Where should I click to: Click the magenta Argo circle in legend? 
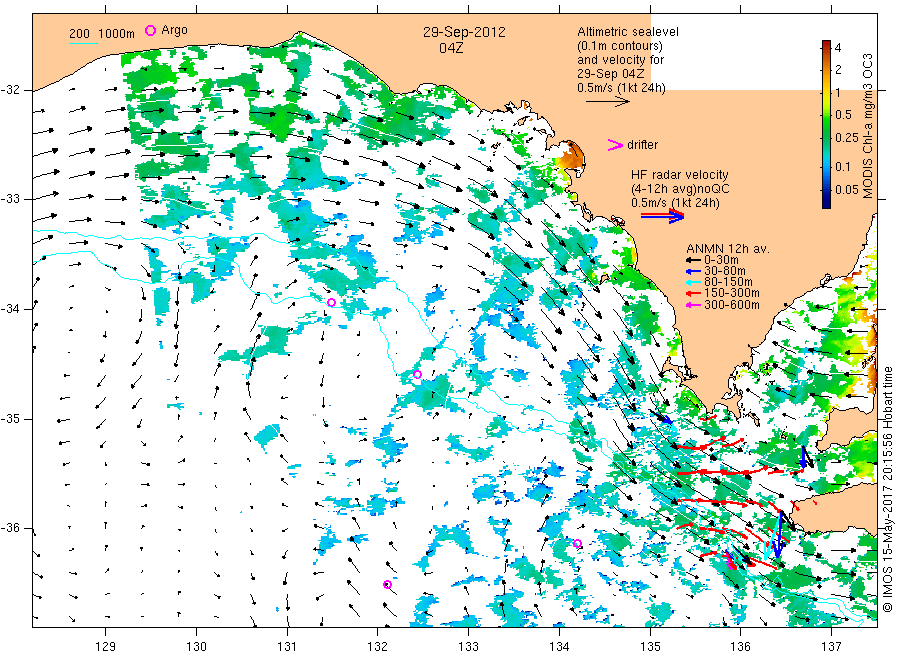(x=150, y=30)
